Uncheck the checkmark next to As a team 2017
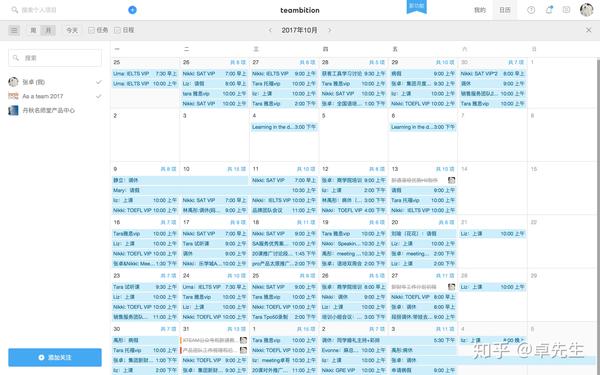The image size is (600, 375). [99, 96]
